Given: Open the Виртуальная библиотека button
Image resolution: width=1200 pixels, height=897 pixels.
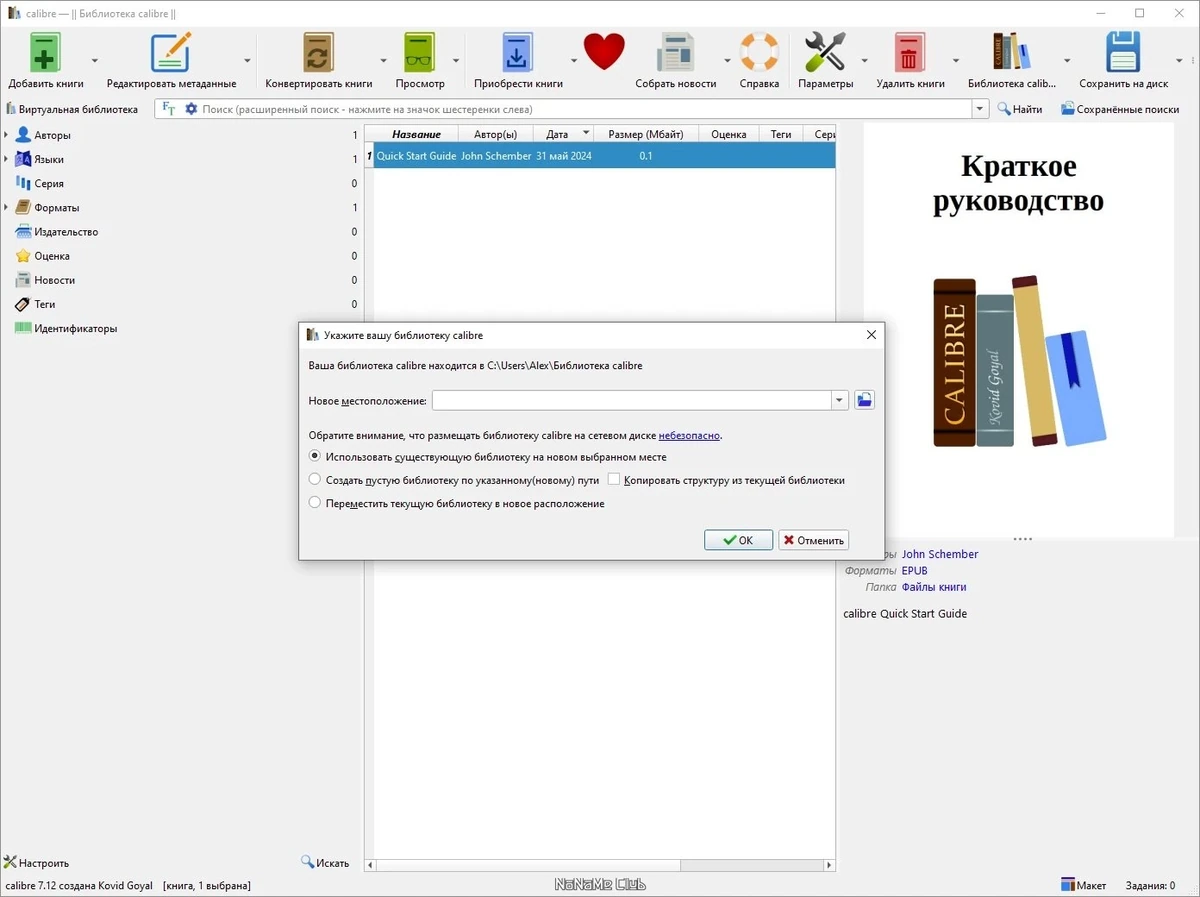Looking at the screenshot, I should 72,109.
